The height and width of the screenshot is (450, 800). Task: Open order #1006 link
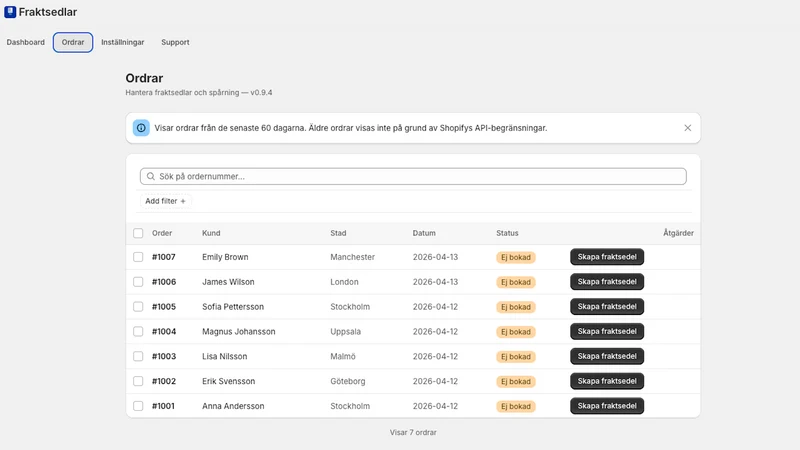(x=164, y=282)
